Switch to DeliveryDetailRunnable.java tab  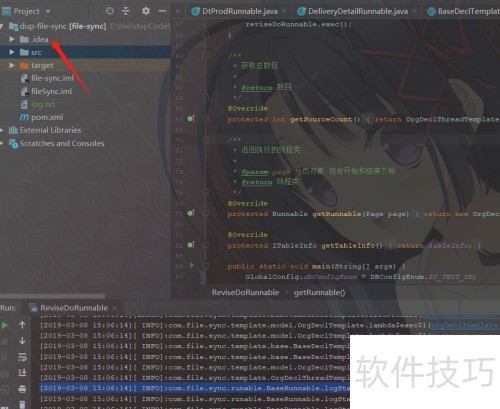click(358, 11)
